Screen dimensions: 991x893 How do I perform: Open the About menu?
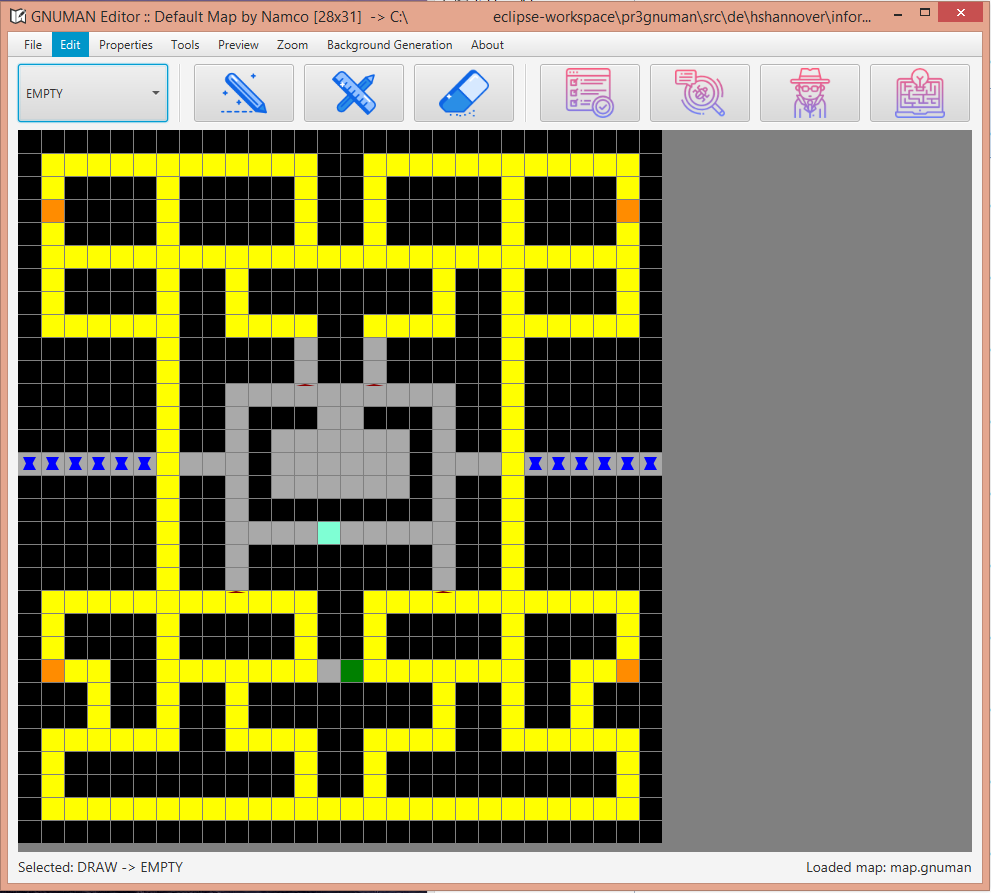[487, 45]
